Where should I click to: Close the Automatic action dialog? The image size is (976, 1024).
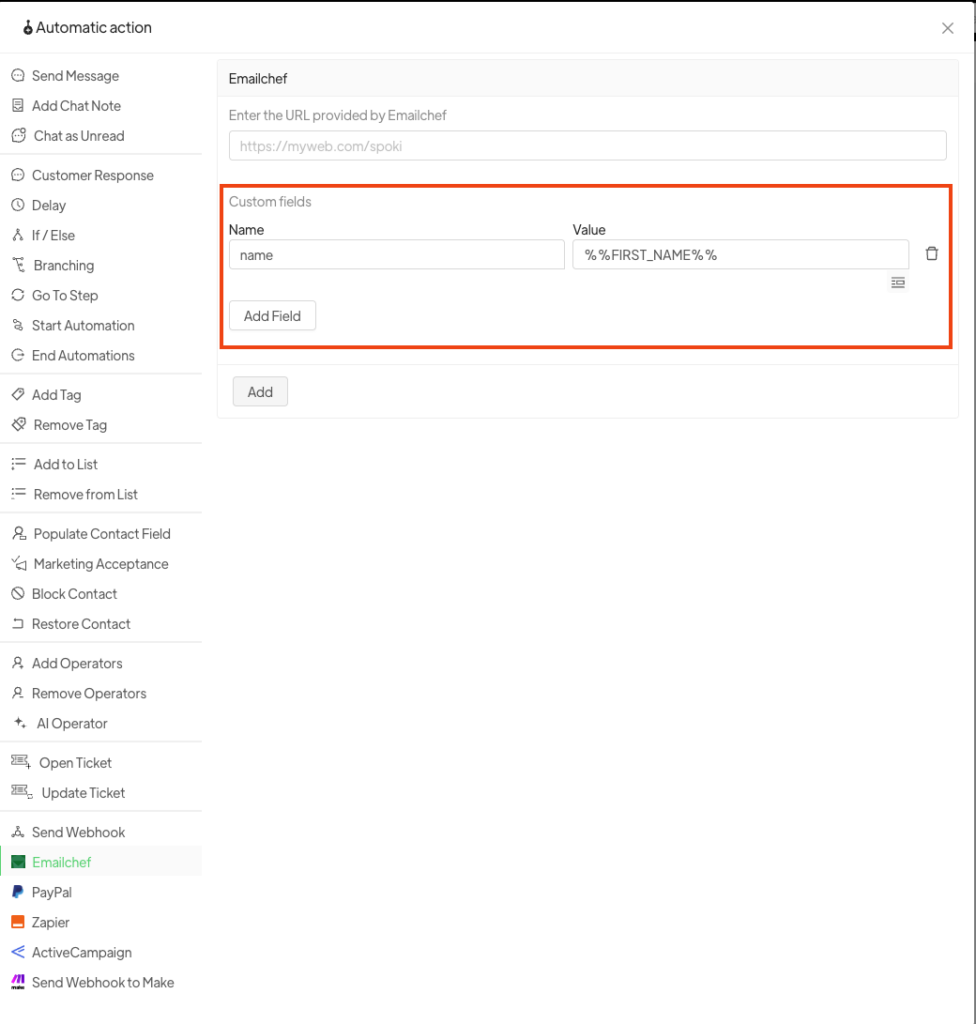[947, 28]
